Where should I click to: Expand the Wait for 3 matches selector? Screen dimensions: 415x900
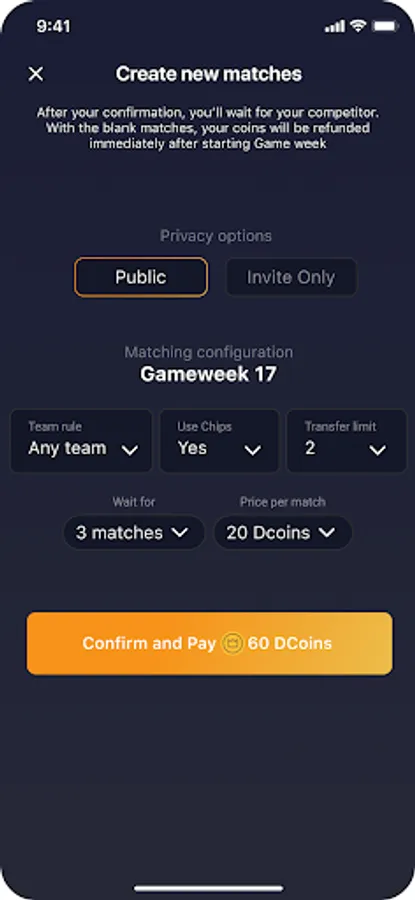point(134,533)
